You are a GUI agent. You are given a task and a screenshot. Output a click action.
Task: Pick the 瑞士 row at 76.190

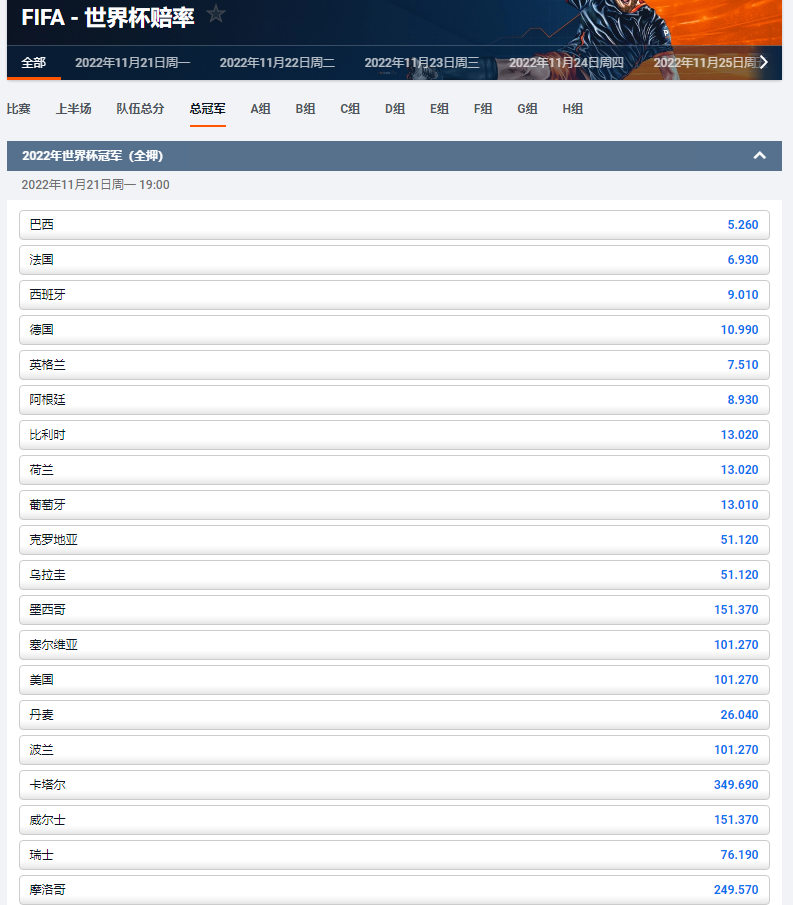pos(394,855)
